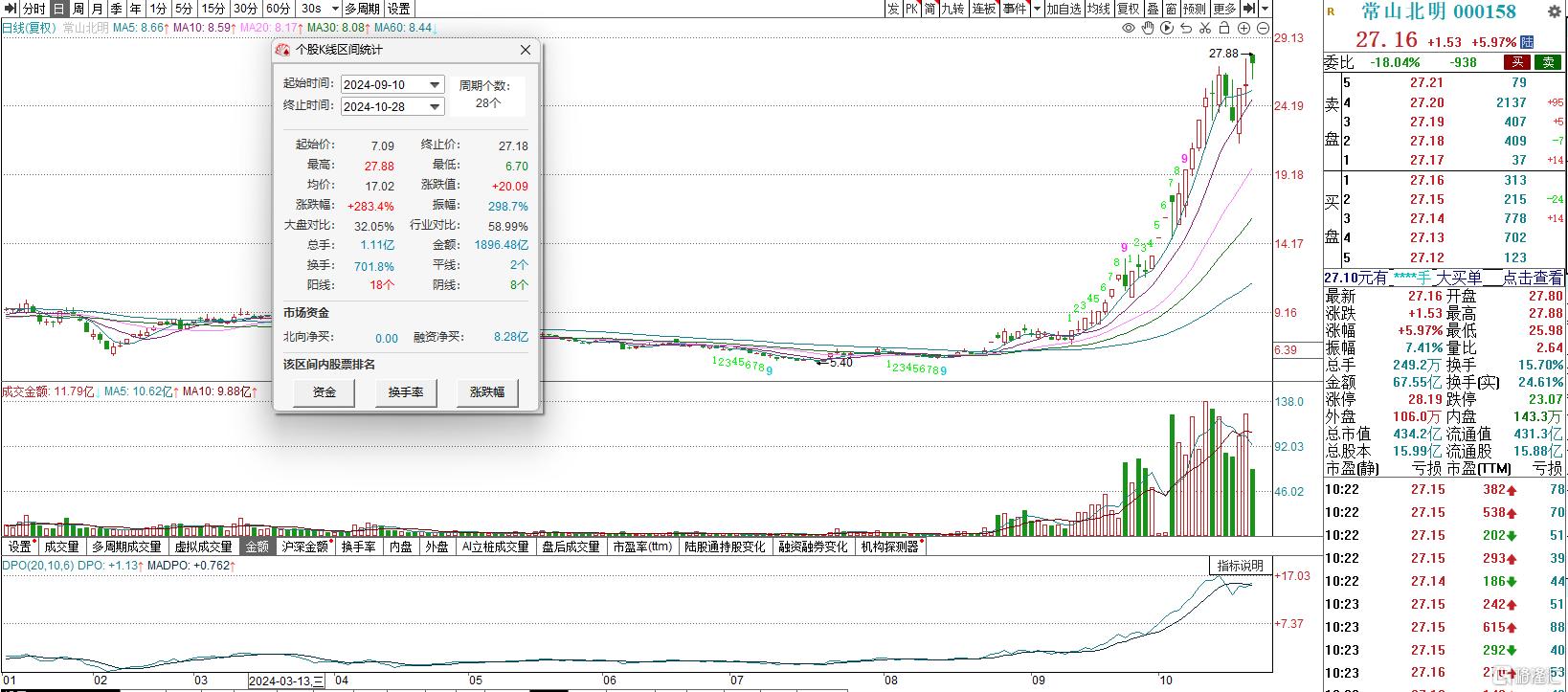Zoom in with the circled plus icon

click(1245, 29)
